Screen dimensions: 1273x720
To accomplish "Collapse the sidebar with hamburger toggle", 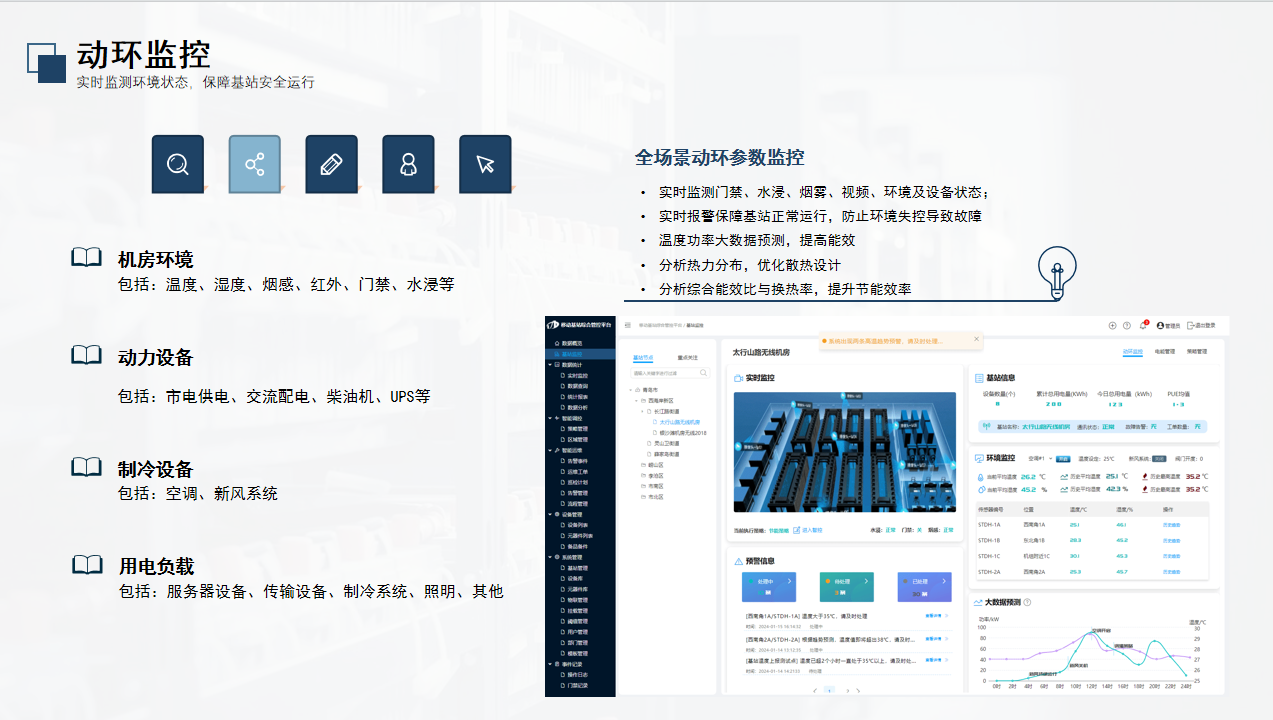I will point(627,325).
